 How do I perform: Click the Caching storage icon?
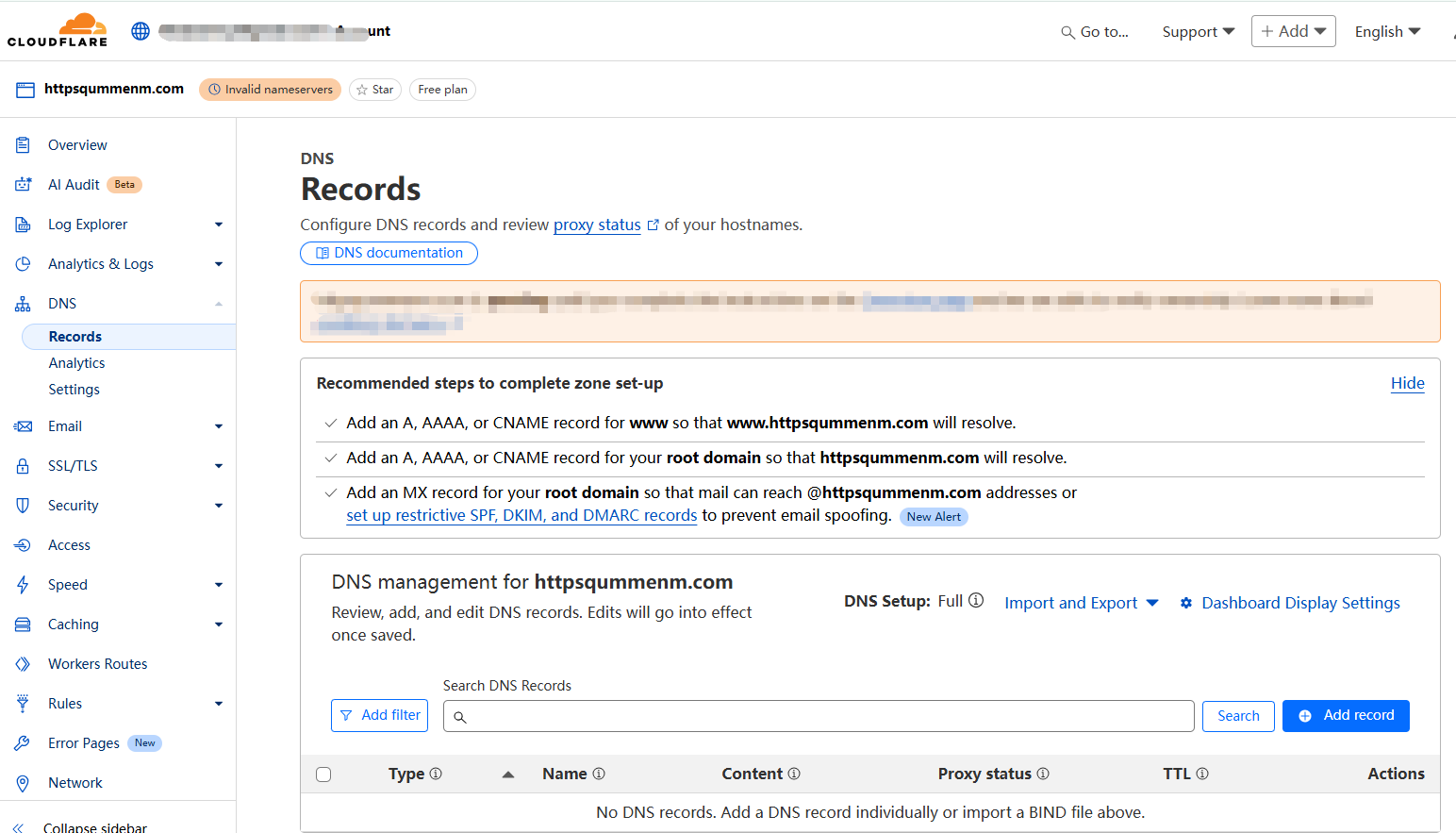click(x=23, y=625)
